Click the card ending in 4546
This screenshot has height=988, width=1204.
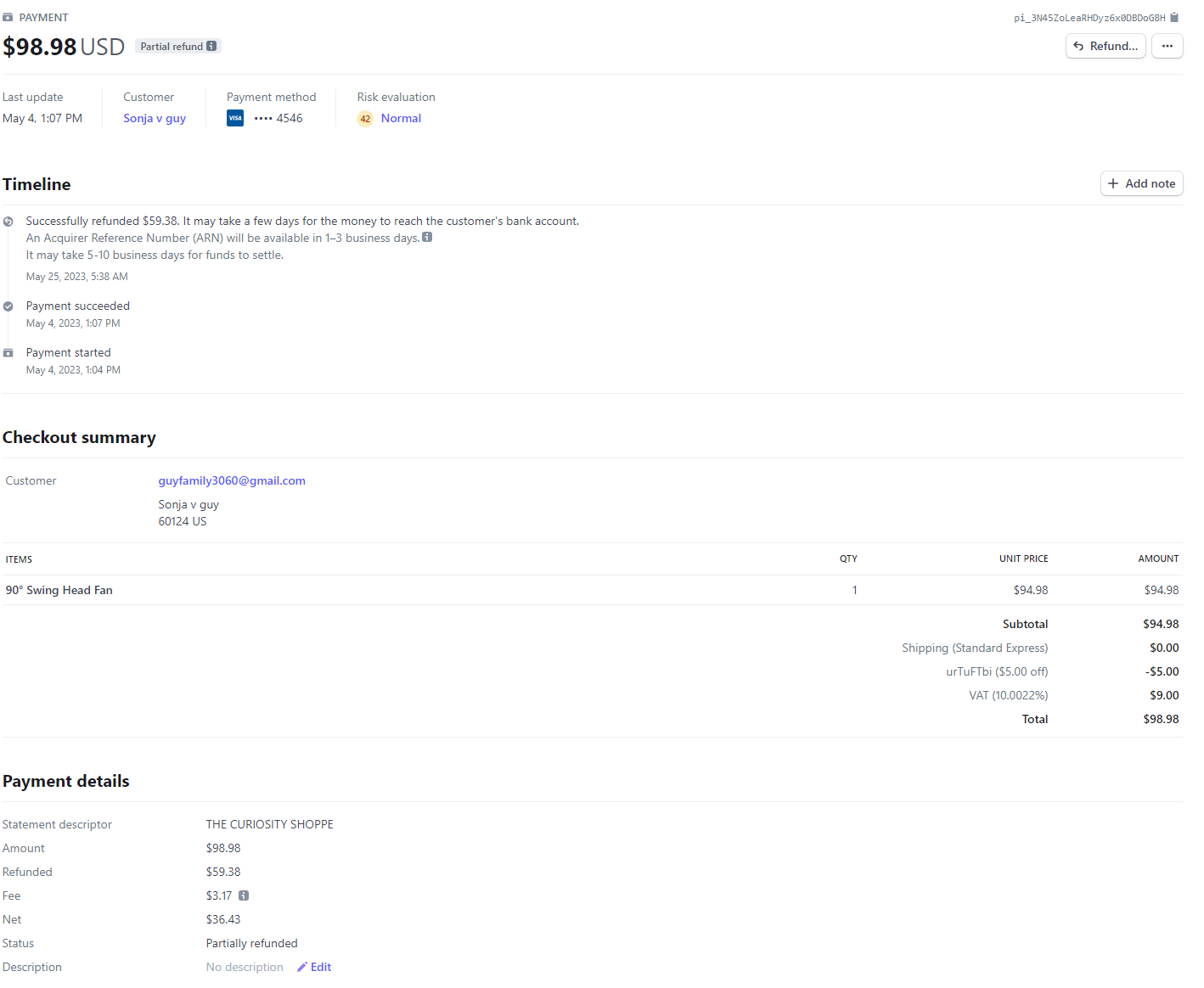[278, 119]
